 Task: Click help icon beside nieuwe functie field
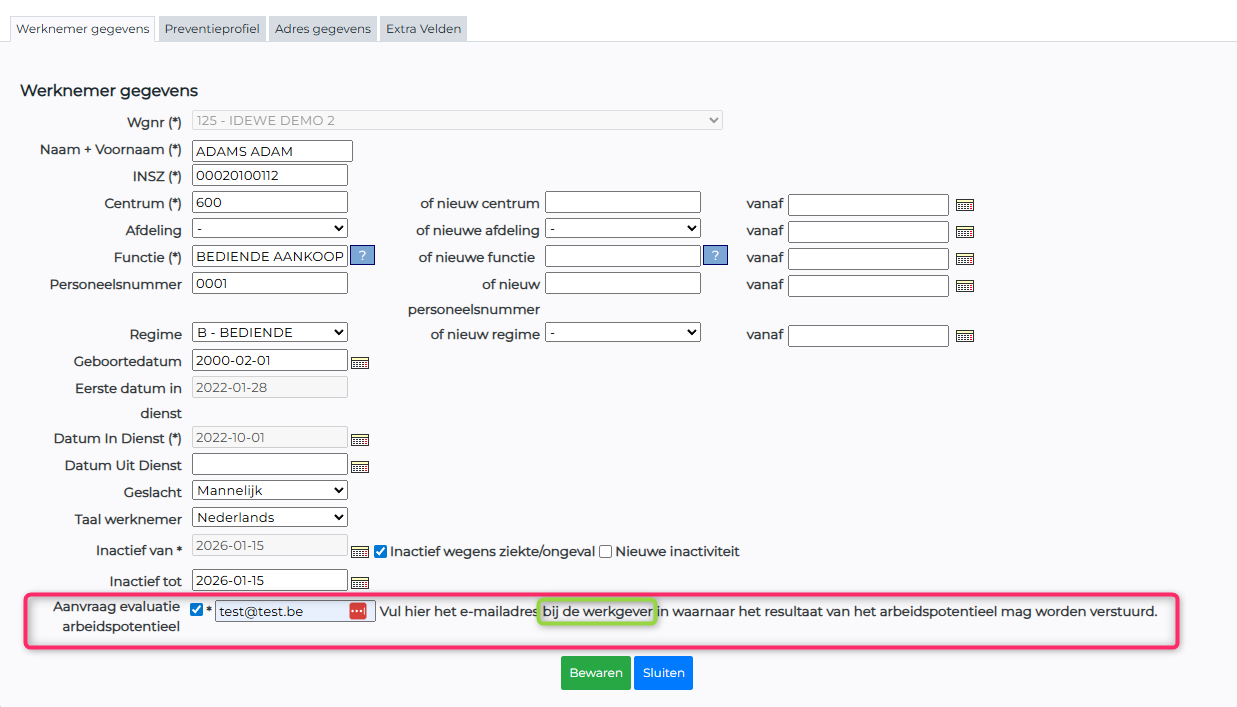click(x=715, y=256)
